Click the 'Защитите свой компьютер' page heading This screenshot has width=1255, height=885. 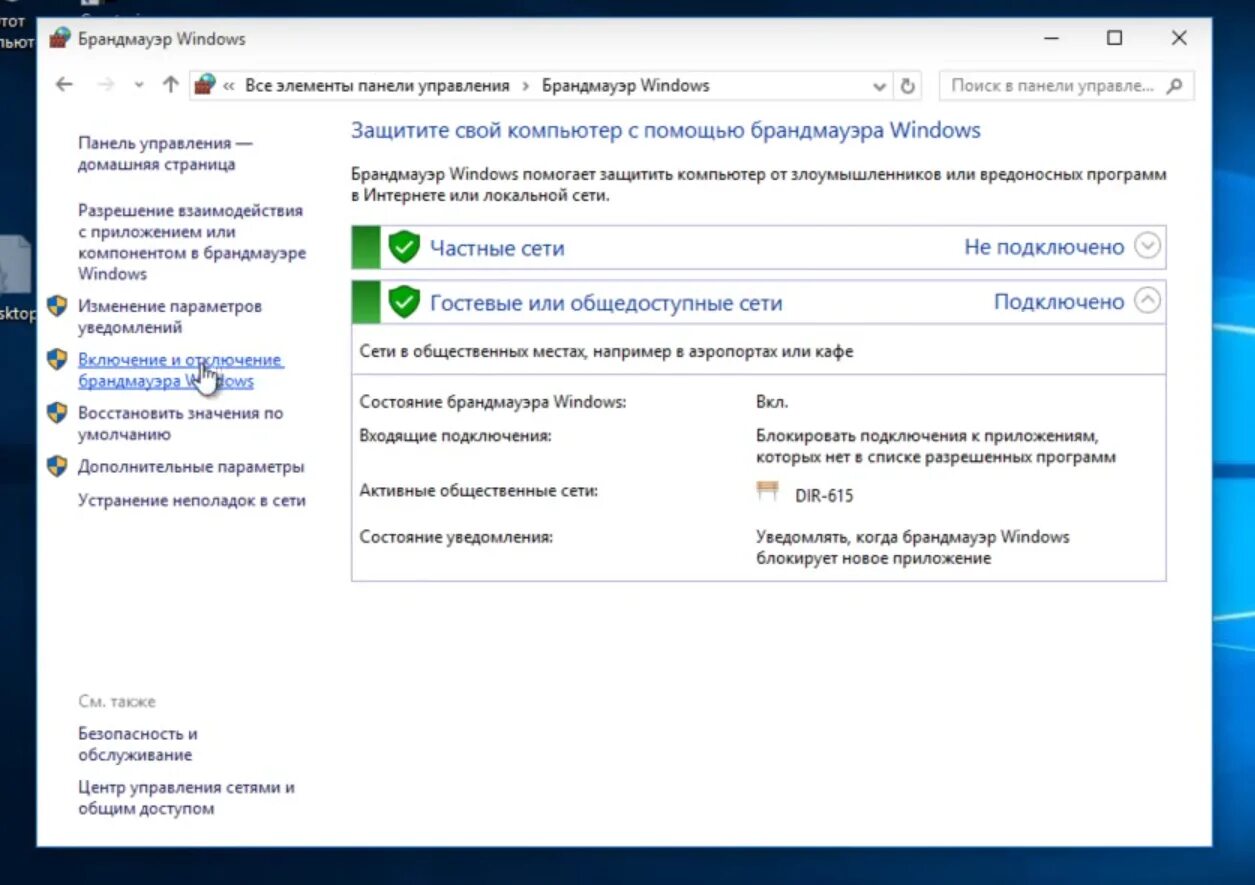coord(666,131)
